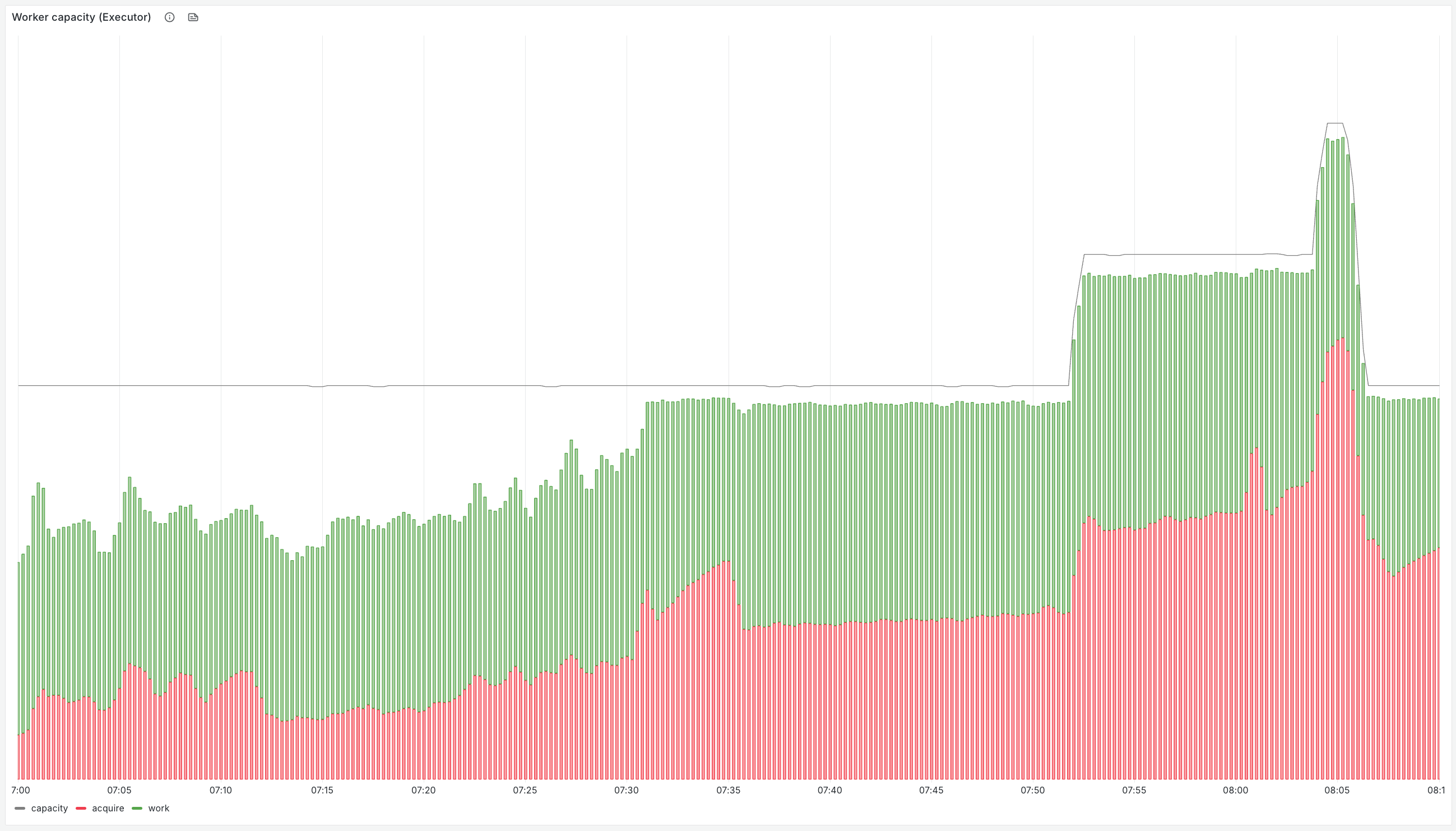Click the tallest green work bar at spike
This screenshot has height=831, width=1456.
pyautogui.click(x=1343, y=228)
